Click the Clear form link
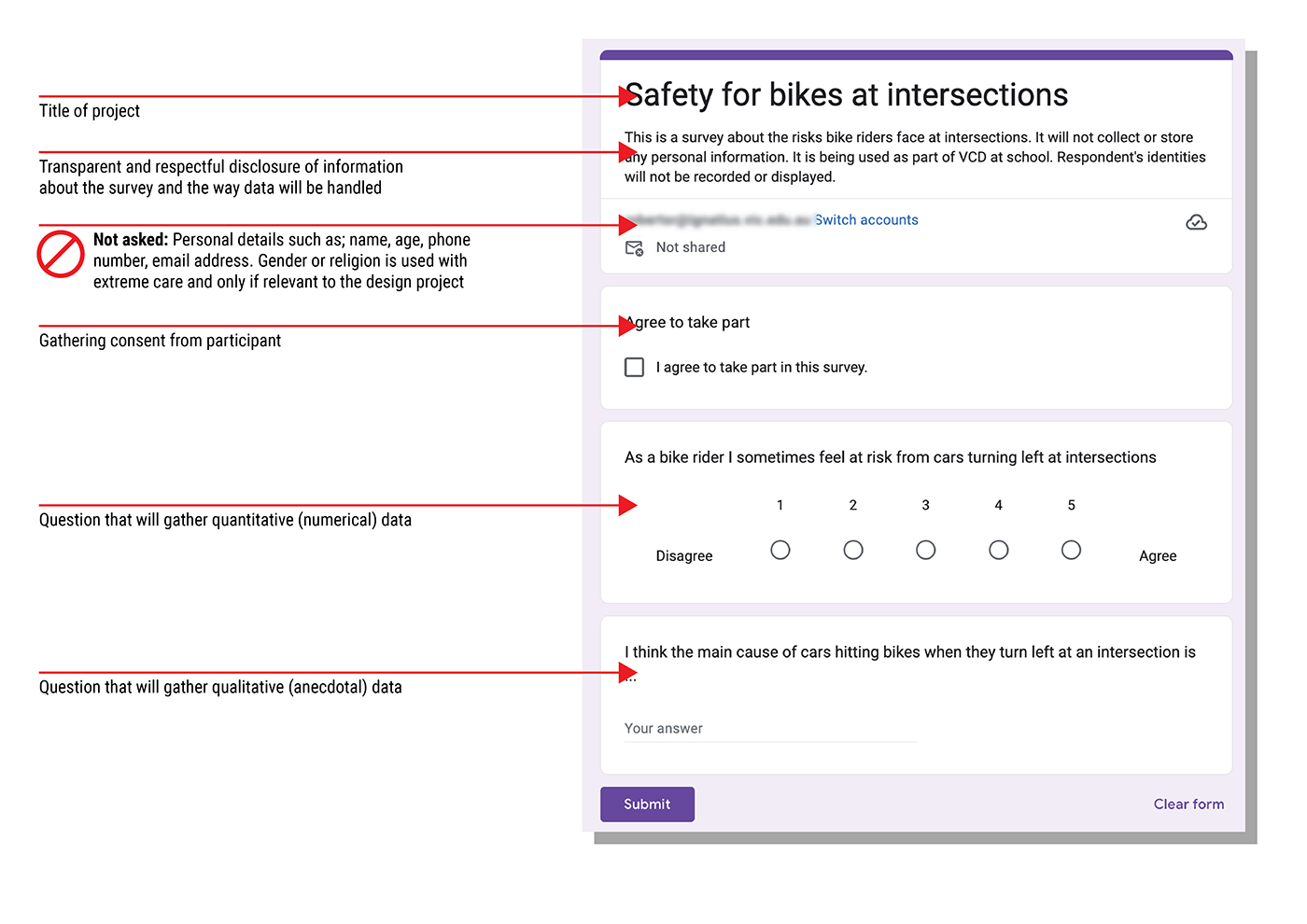 tap(1188, 804)
